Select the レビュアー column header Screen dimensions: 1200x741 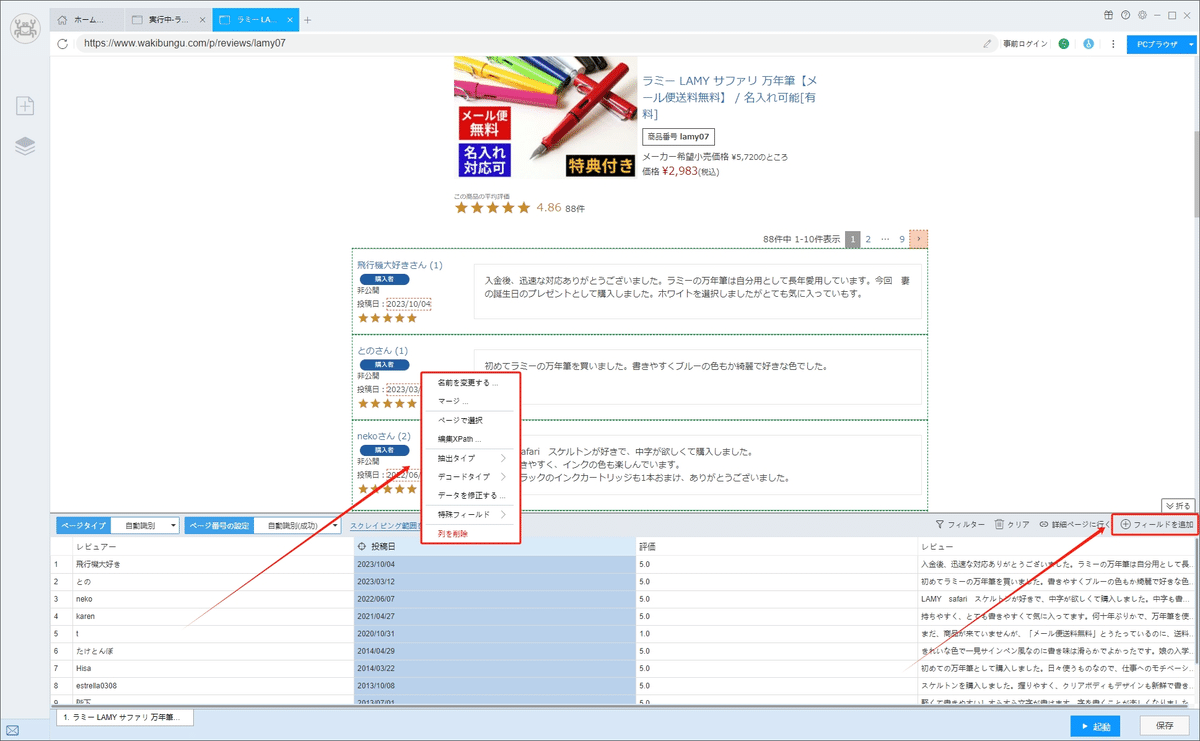(213, 547)
